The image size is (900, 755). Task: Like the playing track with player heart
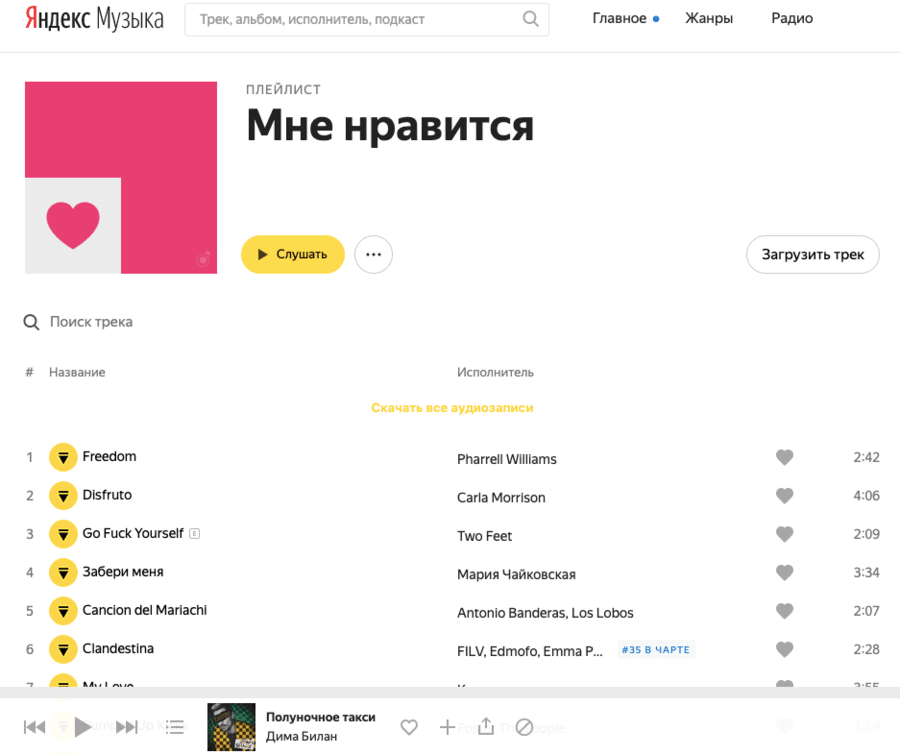[x=409, y=727]
